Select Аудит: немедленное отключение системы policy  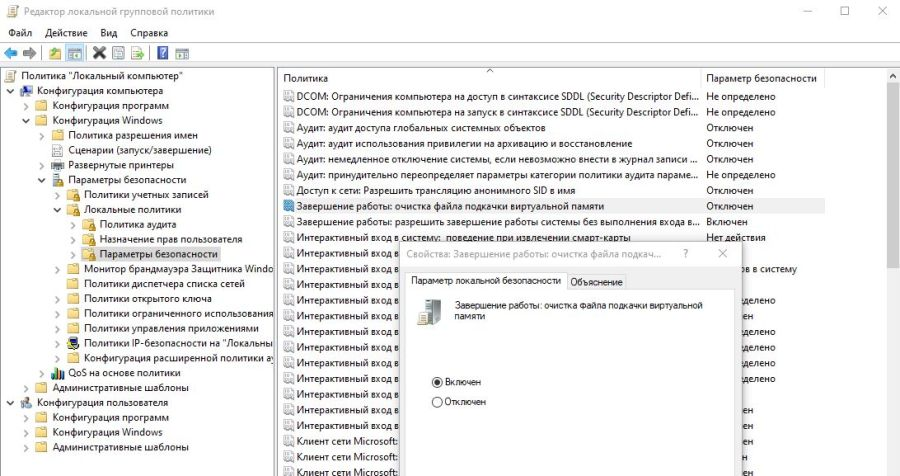[x=497, y=160]
